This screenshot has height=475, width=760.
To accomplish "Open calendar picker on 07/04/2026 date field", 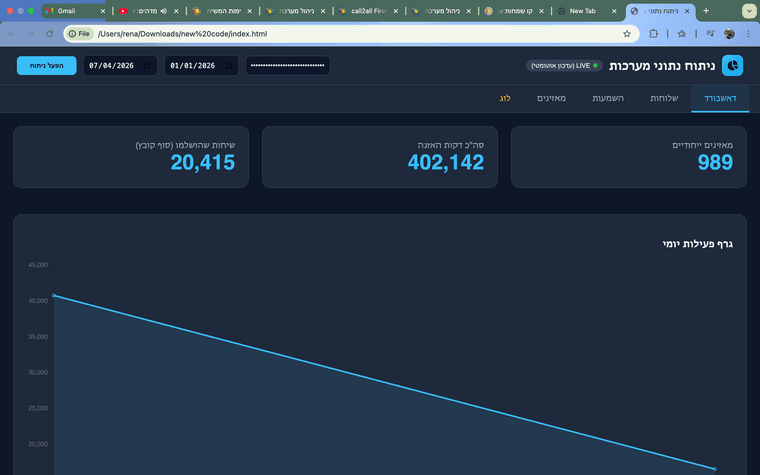I will (148, 66).
